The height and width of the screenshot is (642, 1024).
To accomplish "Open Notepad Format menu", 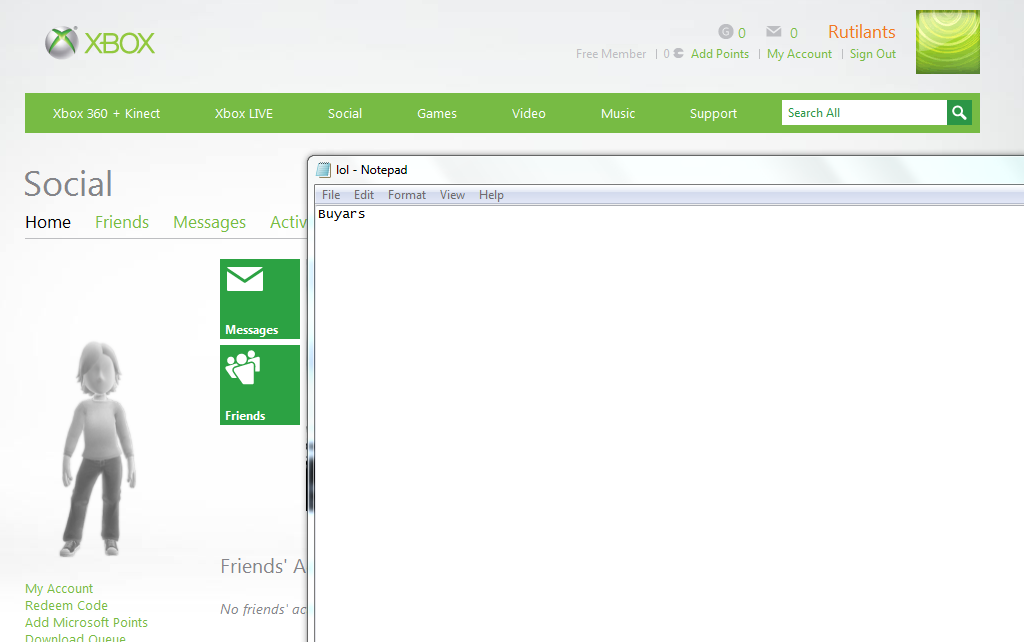I will click(407, 195).
